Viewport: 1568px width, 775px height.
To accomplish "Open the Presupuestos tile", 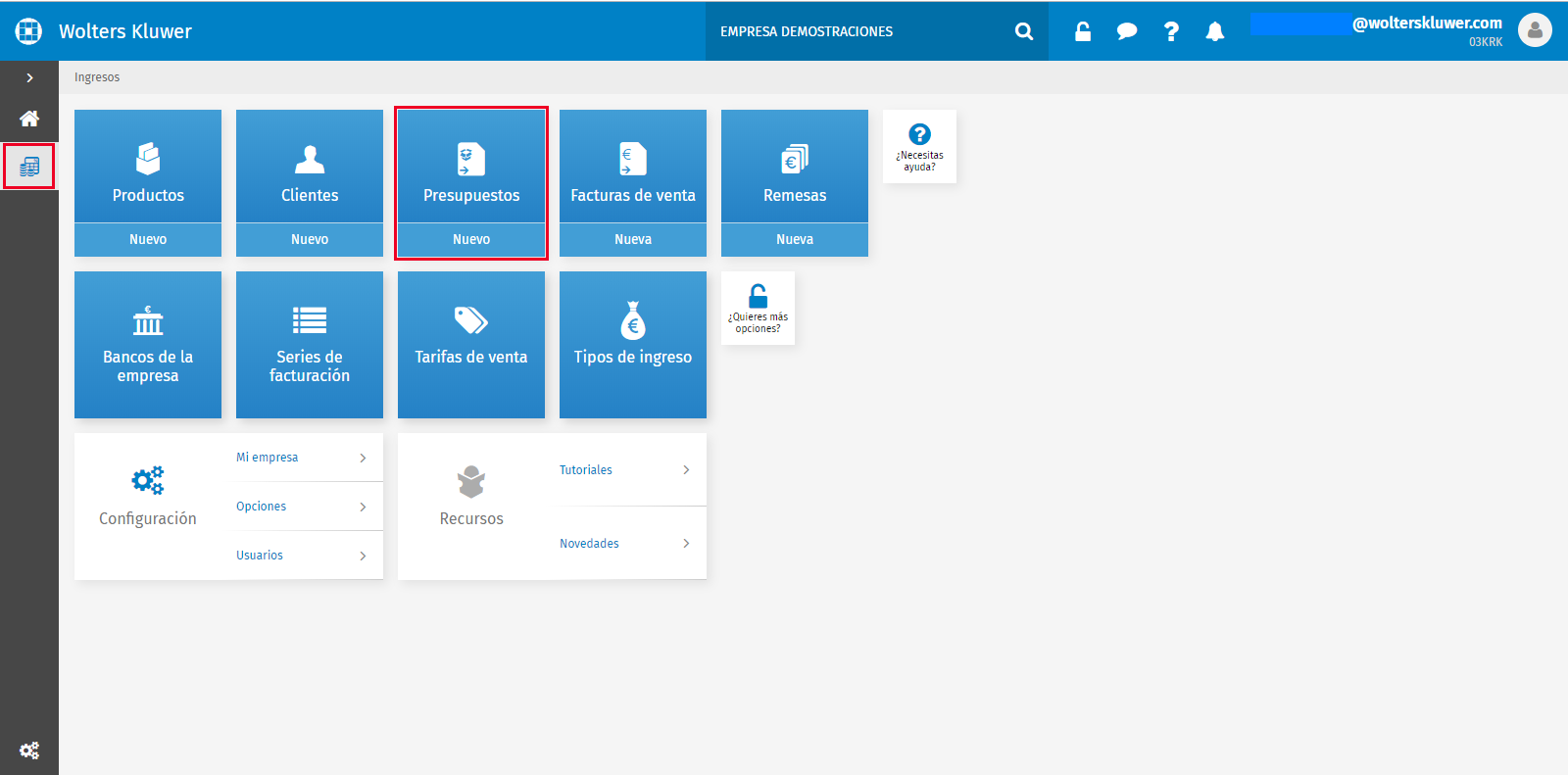I will [471, 167].
